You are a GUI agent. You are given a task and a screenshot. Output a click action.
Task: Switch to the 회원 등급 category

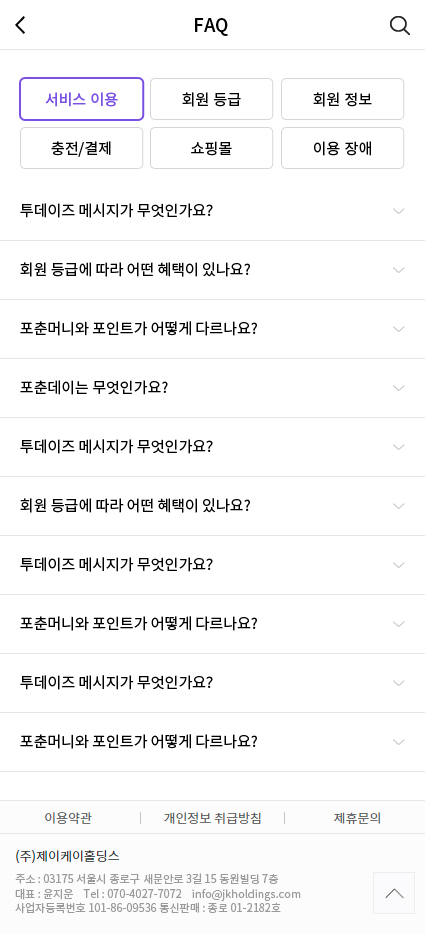coord(212,99)
